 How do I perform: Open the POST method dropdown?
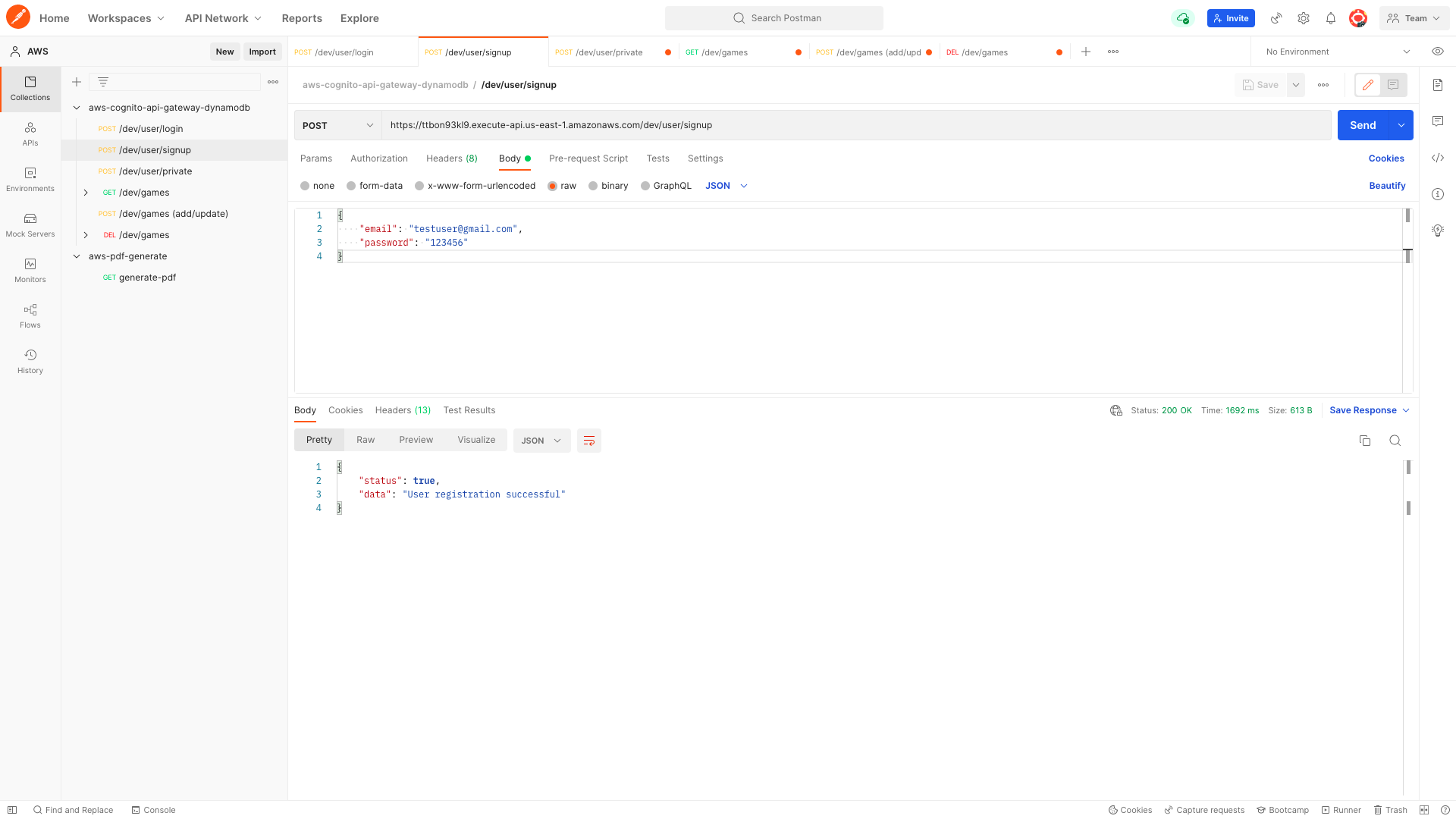(337, 125)
